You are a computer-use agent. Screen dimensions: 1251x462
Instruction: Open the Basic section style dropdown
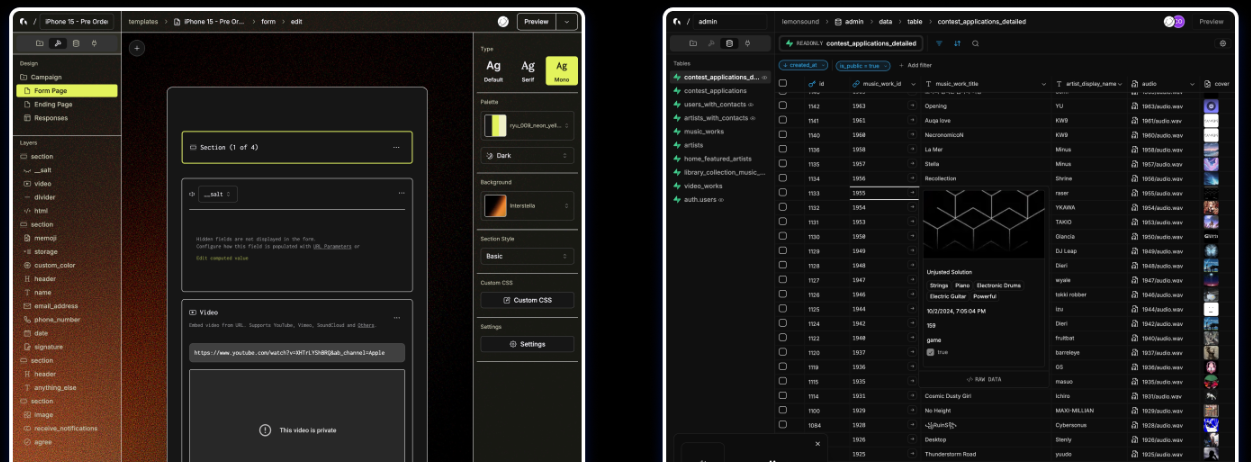tap(527, 256)
